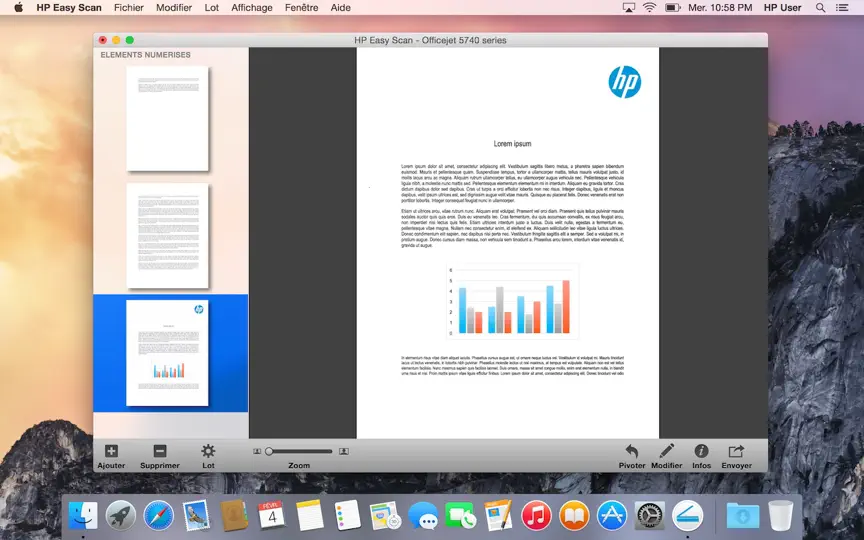This screenshot has height=540, width=864.
Task: Open the Fenêtre menu
Action: click(301, 8)
